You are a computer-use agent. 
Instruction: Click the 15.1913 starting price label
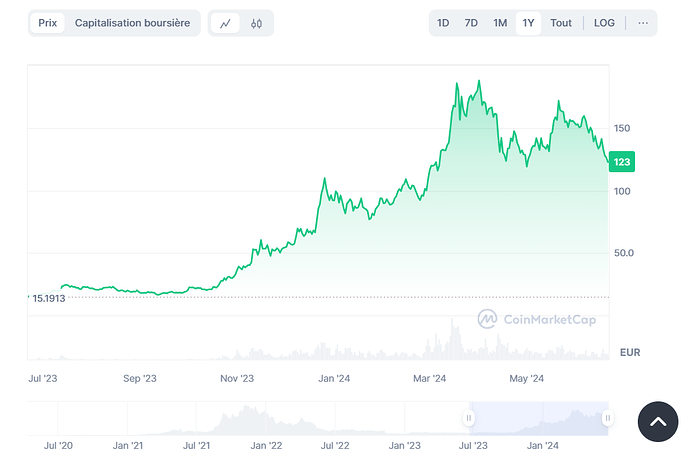click(49, 298)
